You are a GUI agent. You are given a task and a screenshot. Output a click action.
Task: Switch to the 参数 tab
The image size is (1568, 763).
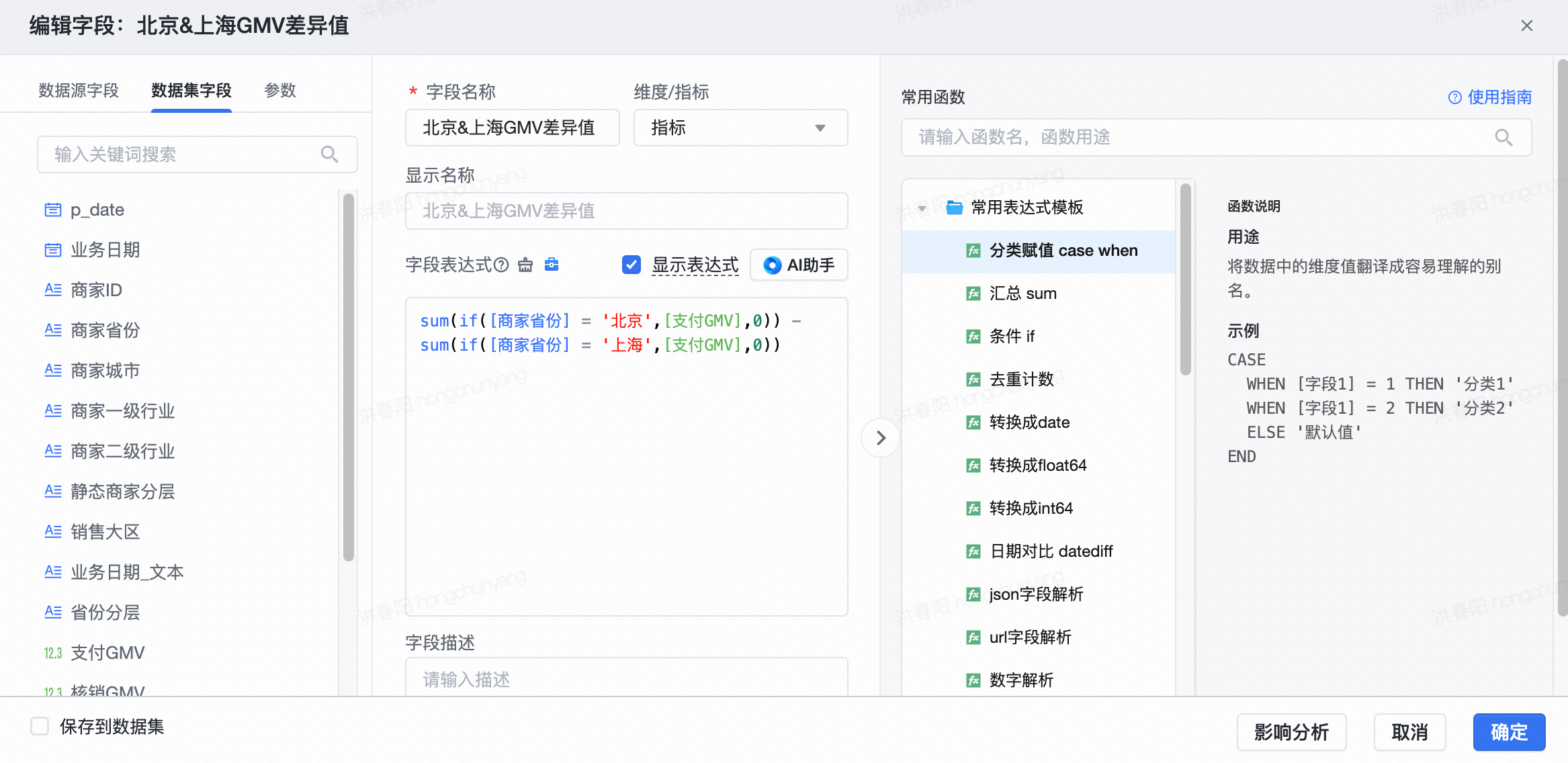(280, 91)
